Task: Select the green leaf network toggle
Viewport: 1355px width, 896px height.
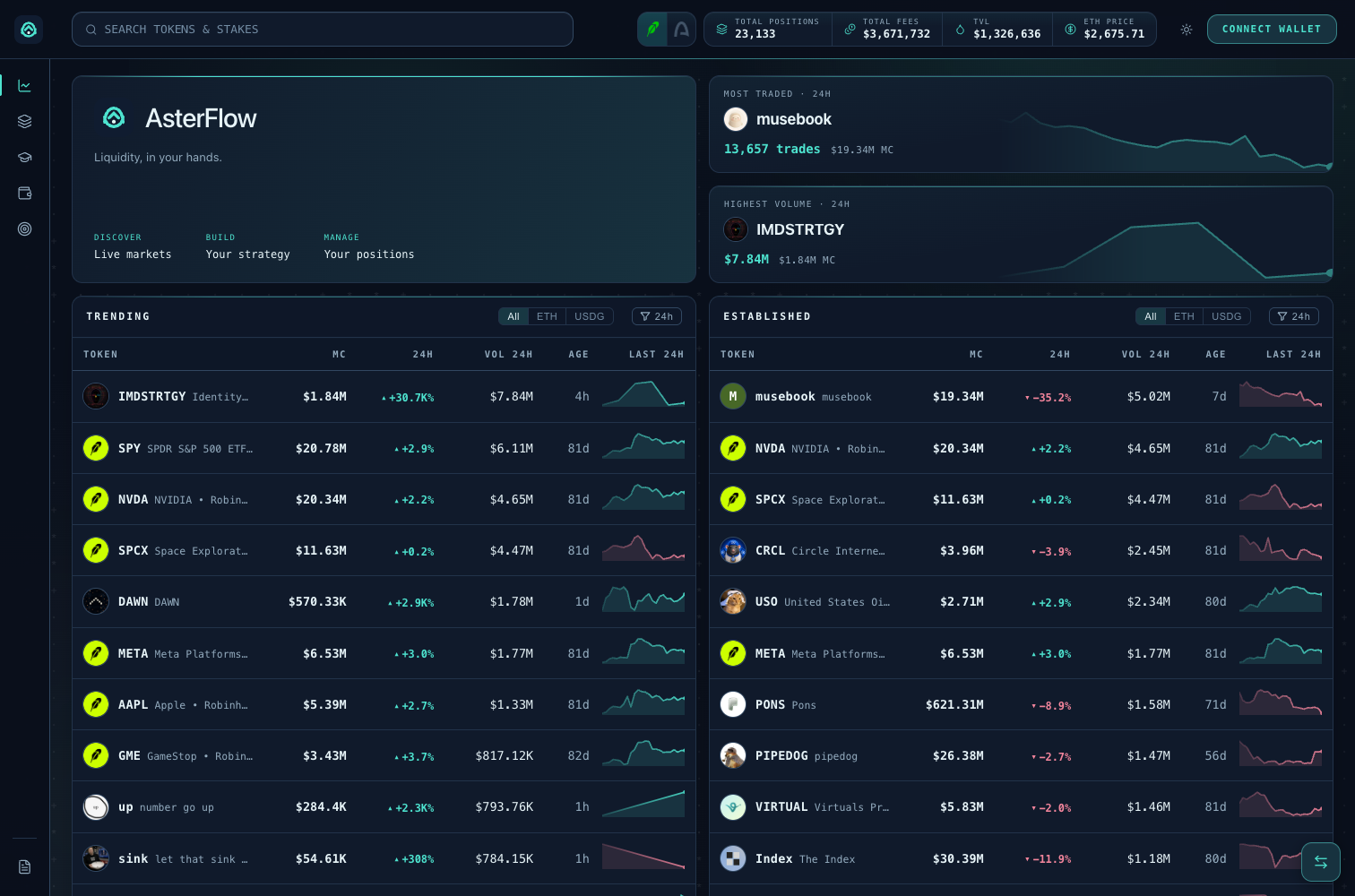Action: click(x=652, y=30)
